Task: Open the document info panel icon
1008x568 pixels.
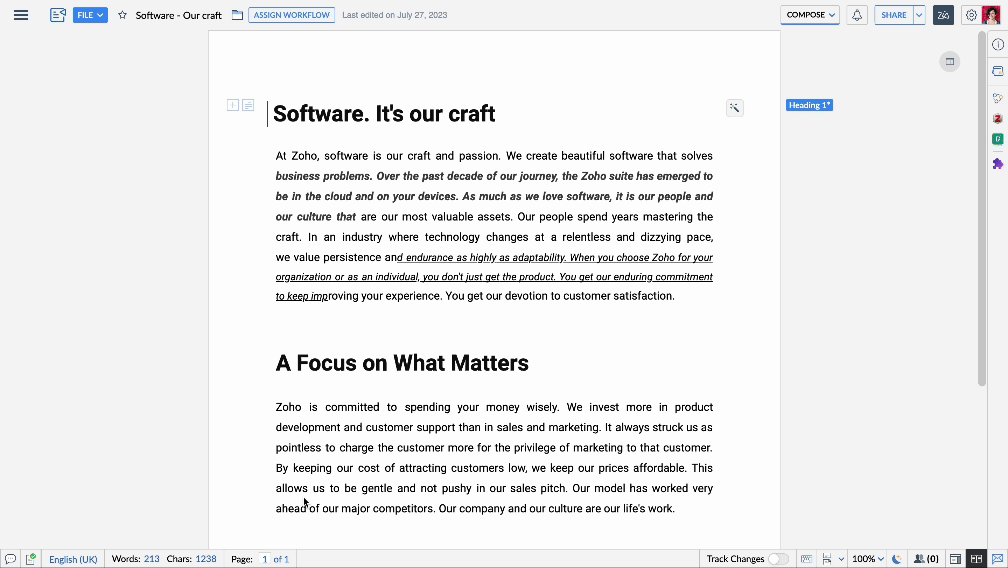Action: 998,44
